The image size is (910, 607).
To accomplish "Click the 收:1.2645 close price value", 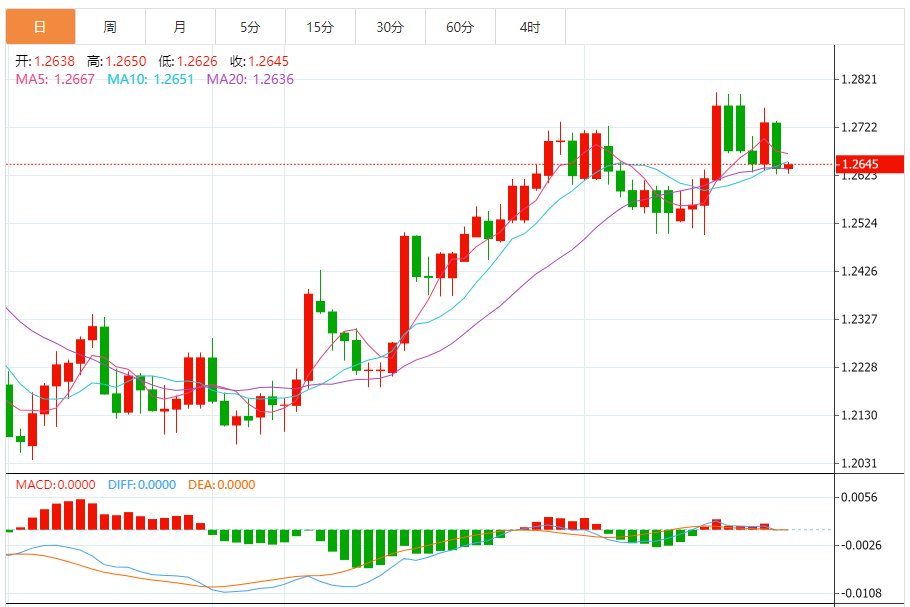I will point(259,61).
